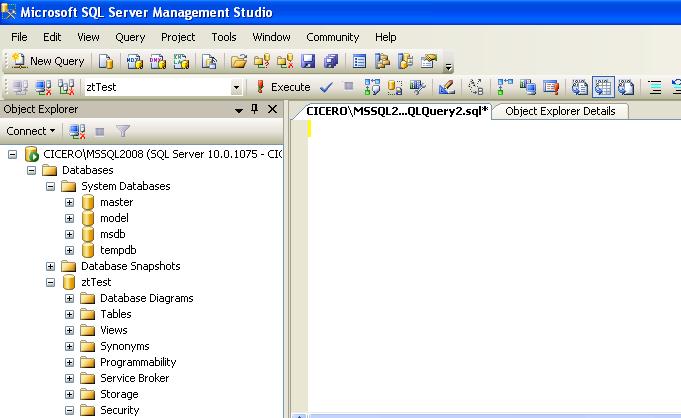Viewport: 681px width, 418px height.
Task: Open the Query menu
Action: 130,37
